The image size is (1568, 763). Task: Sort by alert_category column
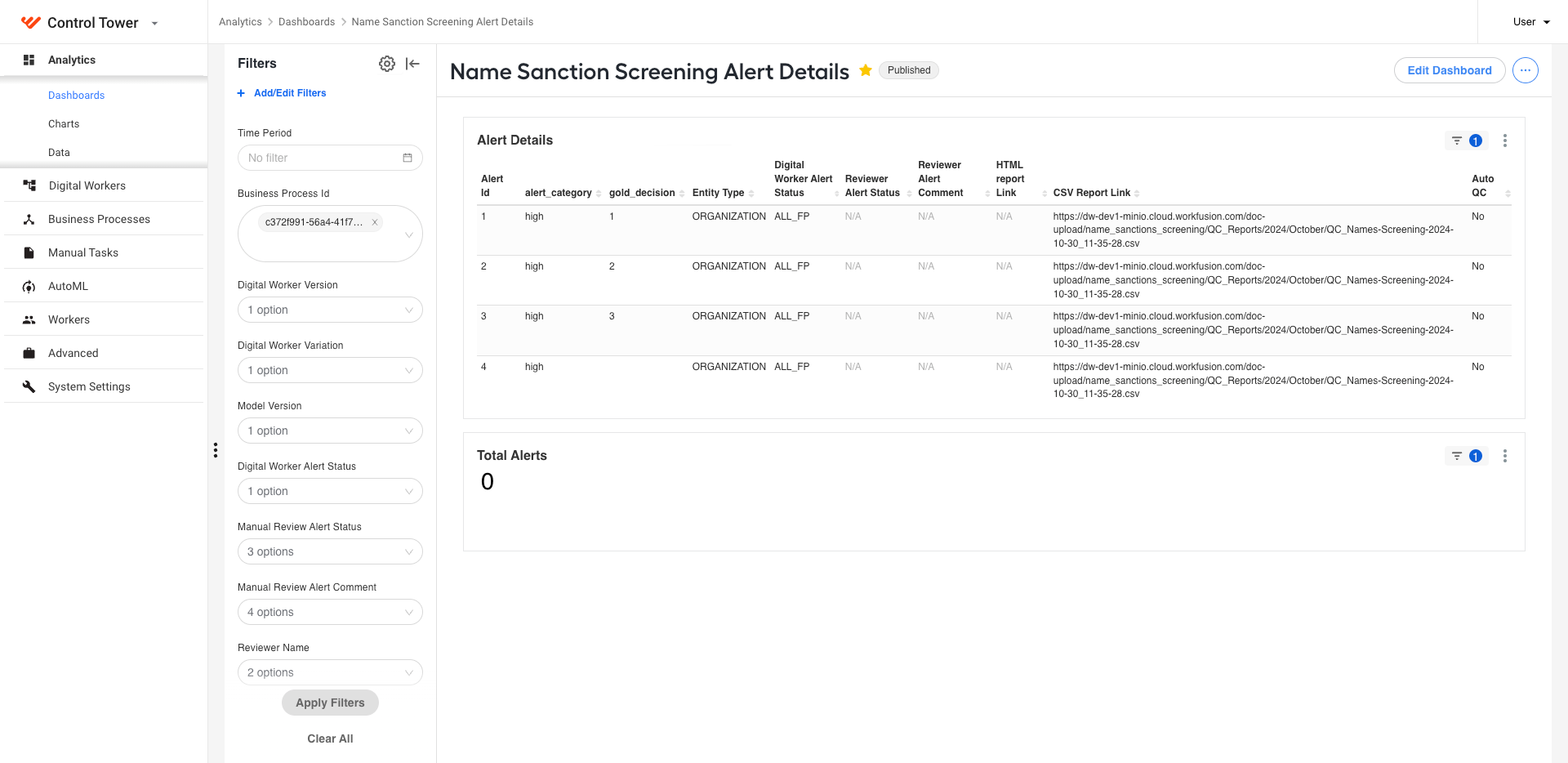[x=599, y=194]
